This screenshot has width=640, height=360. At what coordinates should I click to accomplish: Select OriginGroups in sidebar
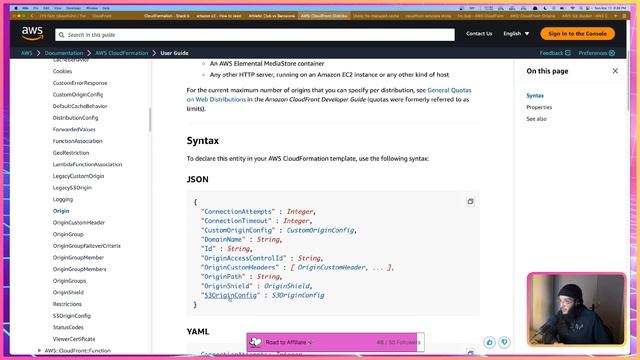click(69, 281)
